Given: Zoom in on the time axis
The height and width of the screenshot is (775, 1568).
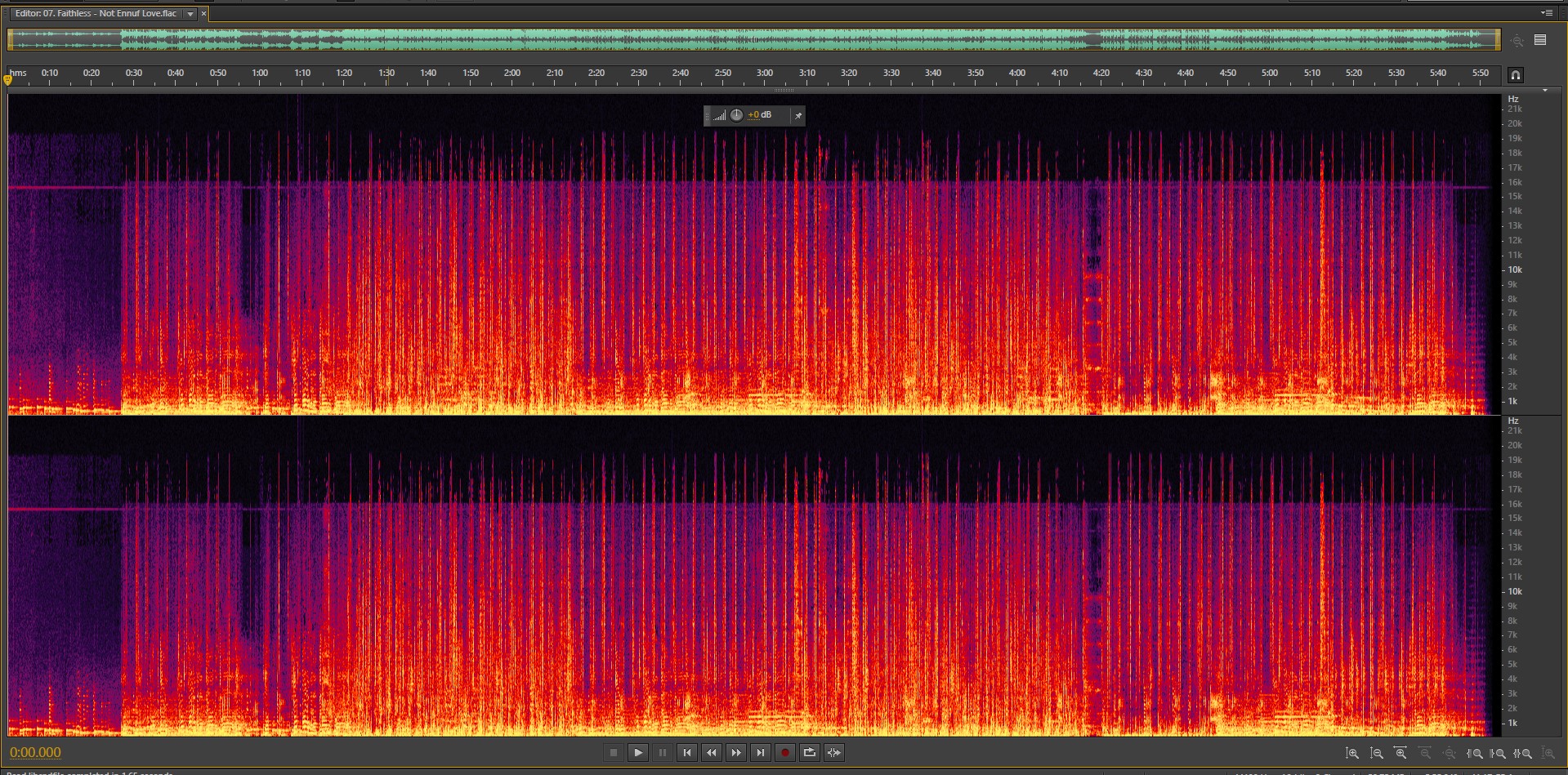Looking at the screenshot, I should 1401,754.
